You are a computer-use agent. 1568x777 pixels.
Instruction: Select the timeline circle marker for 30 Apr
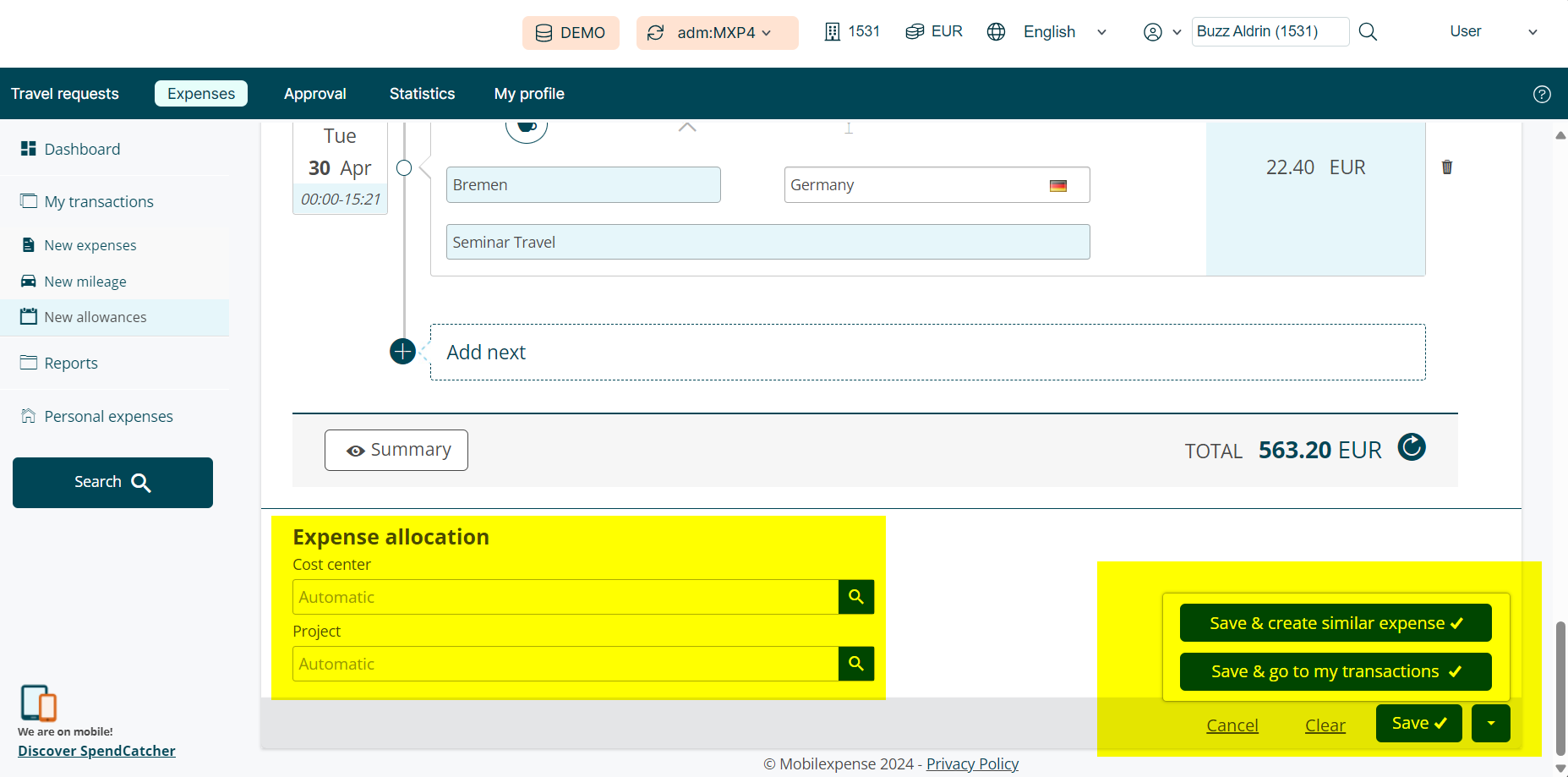point(404,168)
